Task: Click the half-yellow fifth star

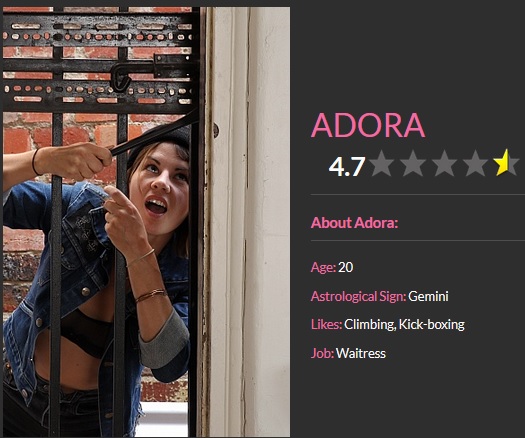Action: click(506, 163)
